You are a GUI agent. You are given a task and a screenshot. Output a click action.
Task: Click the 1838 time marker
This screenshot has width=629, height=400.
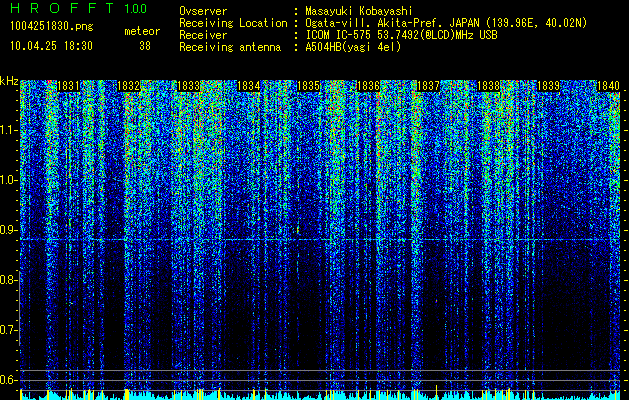tap(488, 86)
